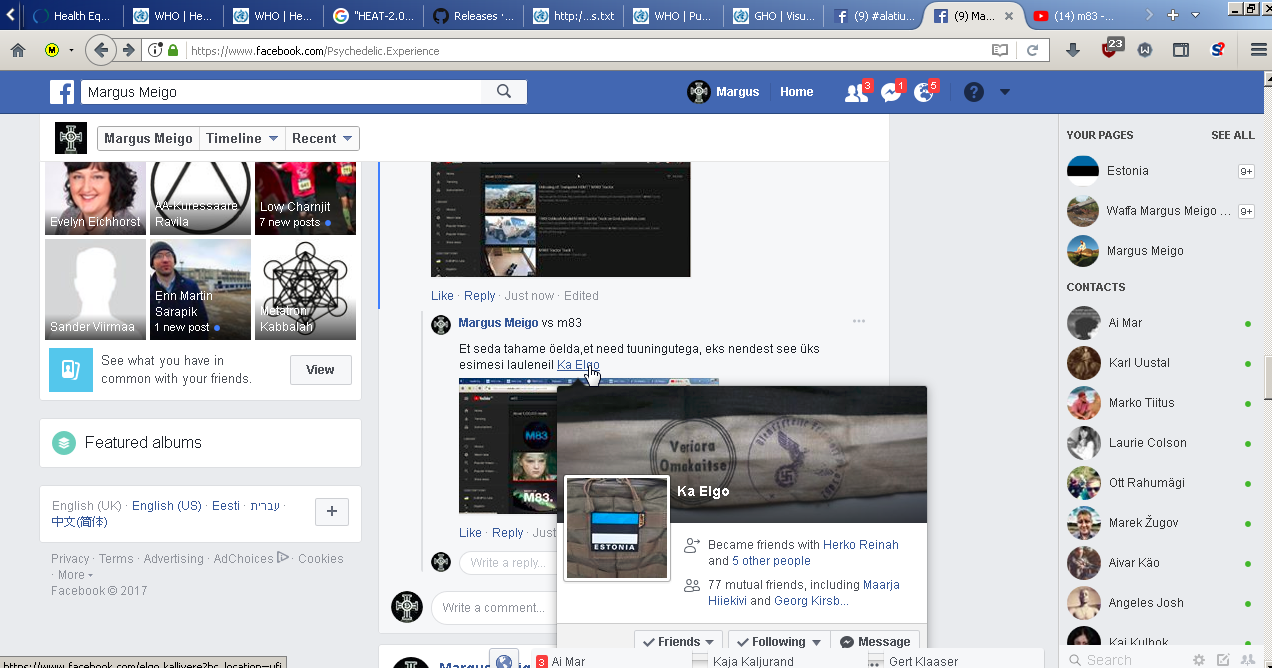Click in the Write a comment field
Viewport: 1272px width, 668px height.
493,608
